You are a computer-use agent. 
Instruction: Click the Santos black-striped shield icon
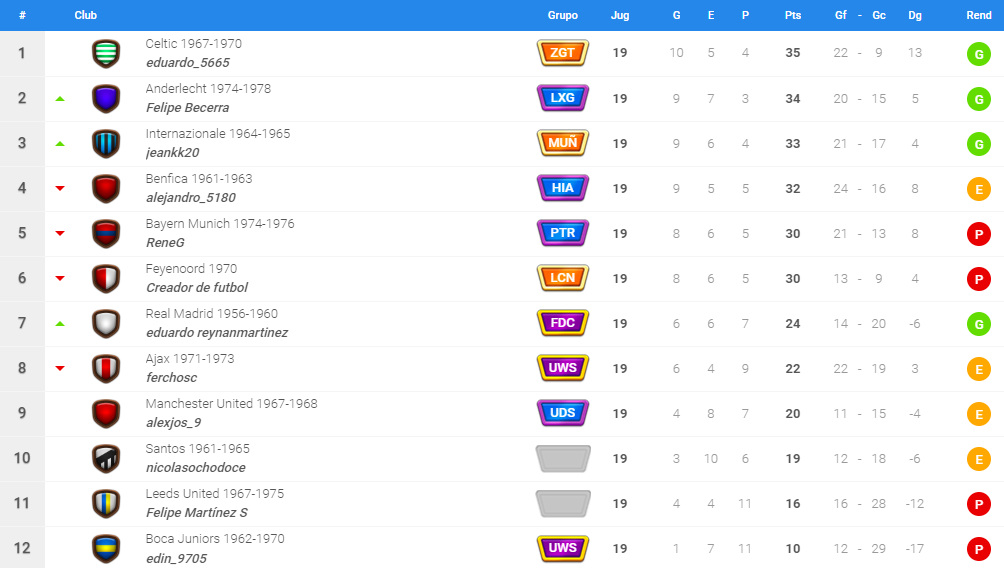[106, 458]
